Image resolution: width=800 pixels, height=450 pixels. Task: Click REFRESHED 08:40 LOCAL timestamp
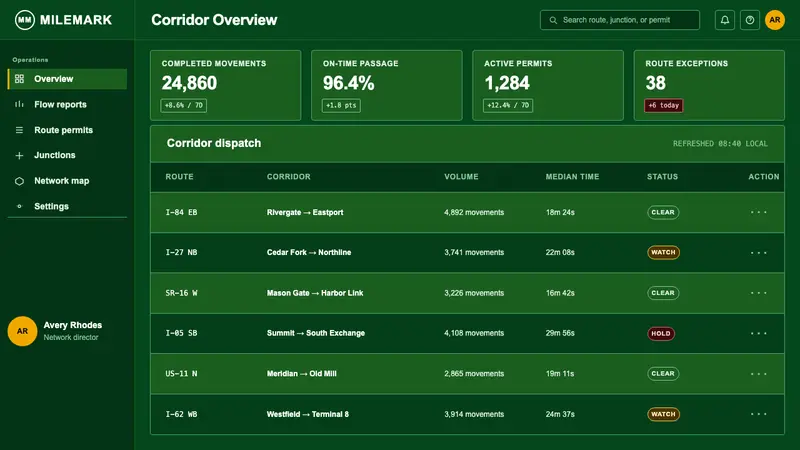720,144
